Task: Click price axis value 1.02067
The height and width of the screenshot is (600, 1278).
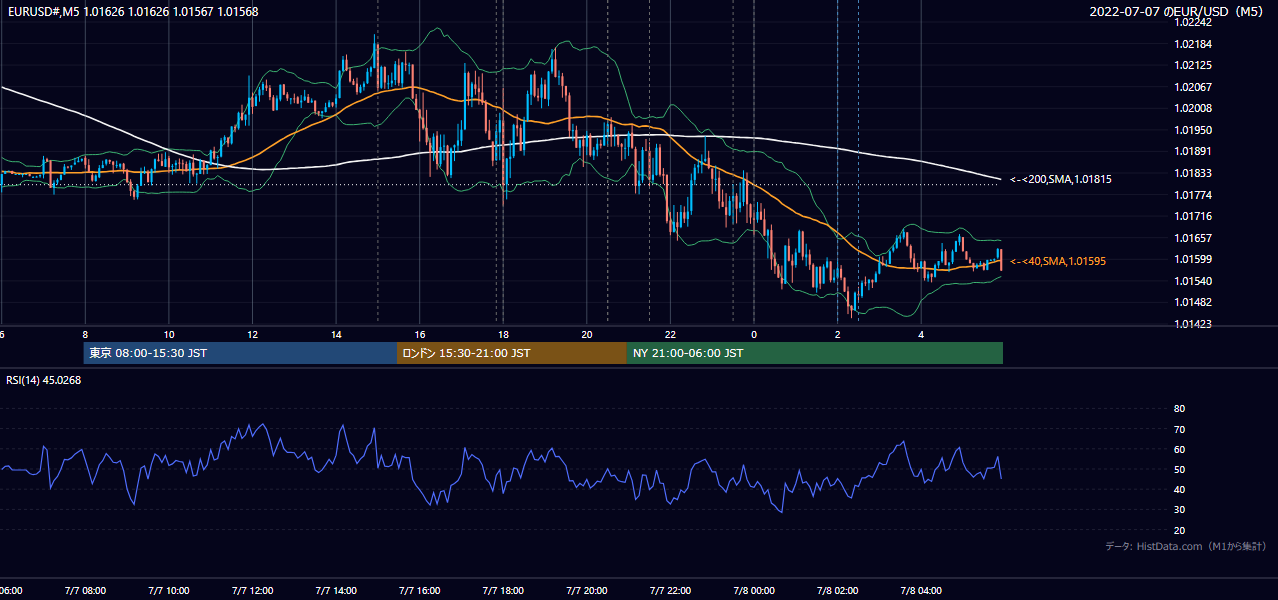Action: click(x=1194, y=87)
